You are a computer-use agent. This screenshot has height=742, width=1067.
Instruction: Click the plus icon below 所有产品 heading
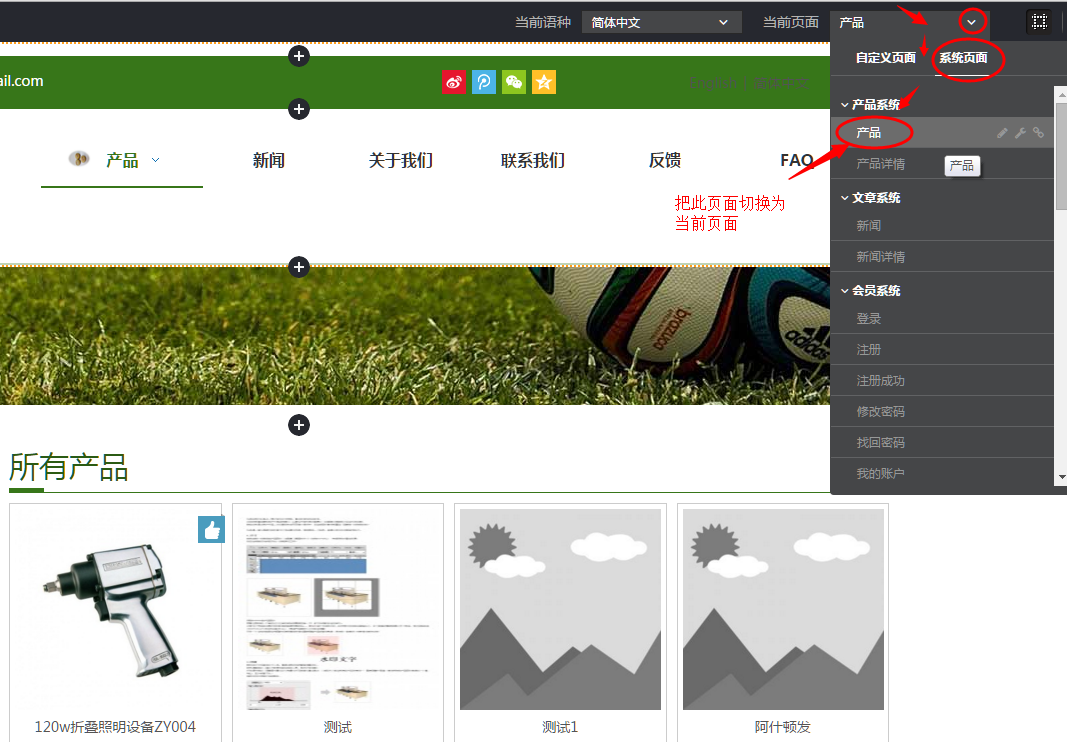299,425
